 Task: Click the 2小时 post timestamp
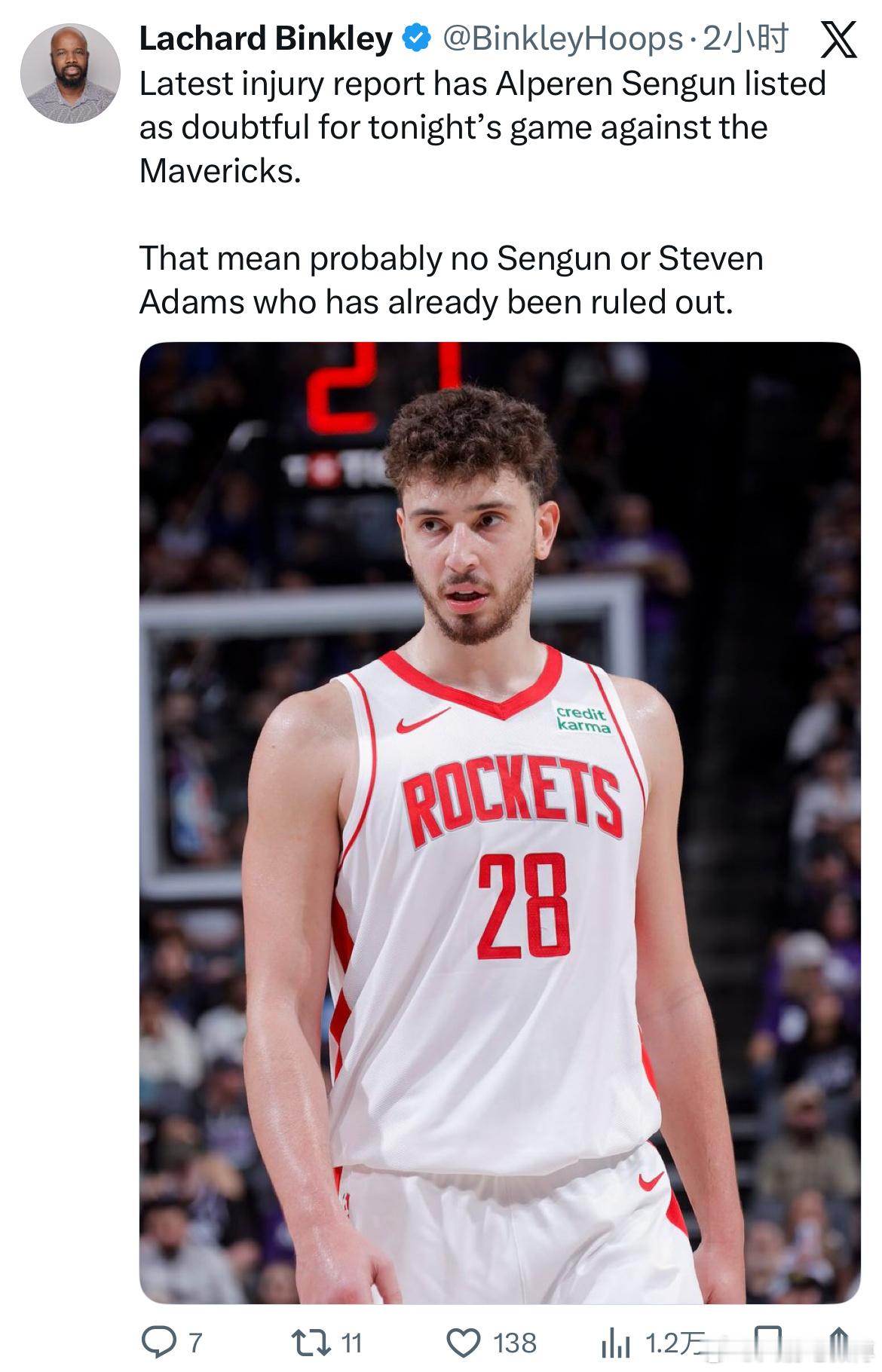pos(745,38)
